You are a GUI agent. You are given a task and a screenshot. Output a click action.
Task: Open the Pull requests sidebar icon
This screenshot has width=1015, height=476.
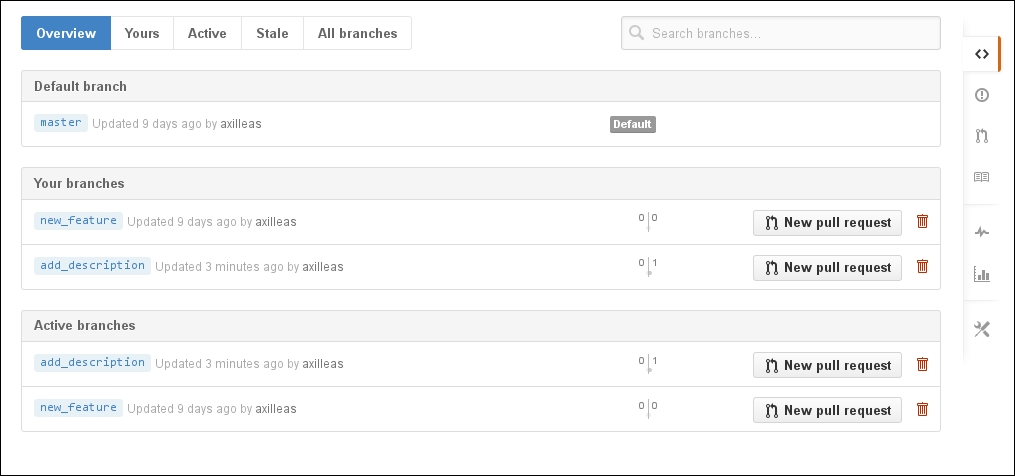click(x=982, y=136)
